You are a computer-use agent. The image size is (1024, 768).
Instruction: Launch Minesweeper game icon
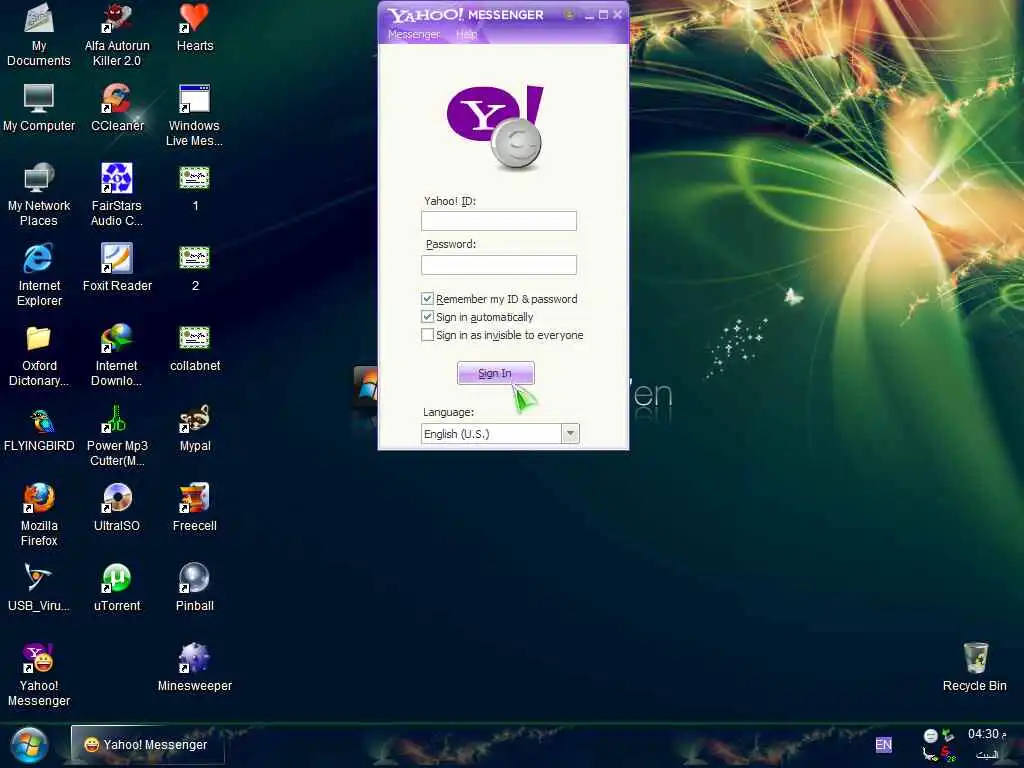tap(195, 667)
